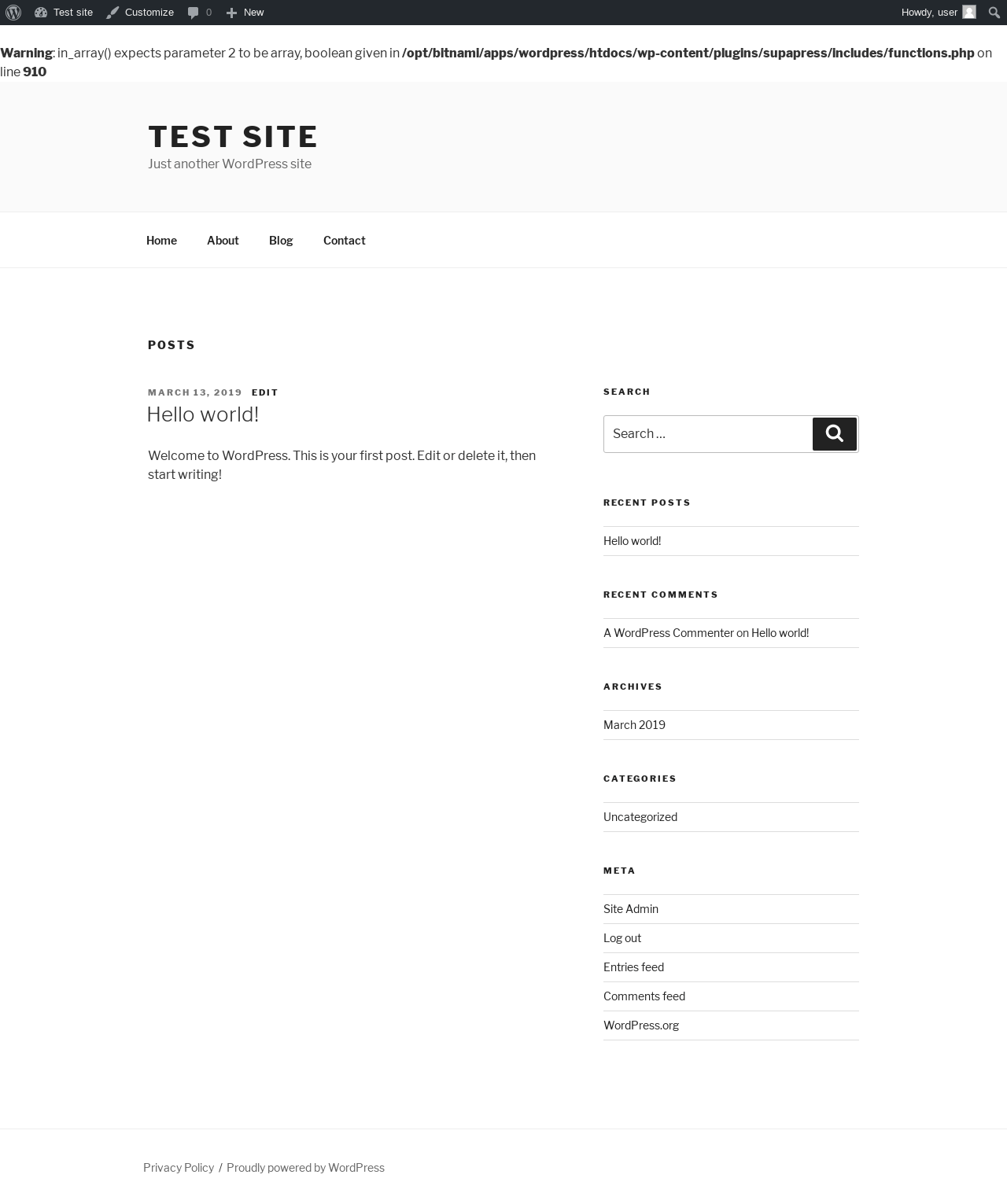Navigate to the Contact page
Viewport: 1007px width, 1204px height.
(x=344, y=241)
